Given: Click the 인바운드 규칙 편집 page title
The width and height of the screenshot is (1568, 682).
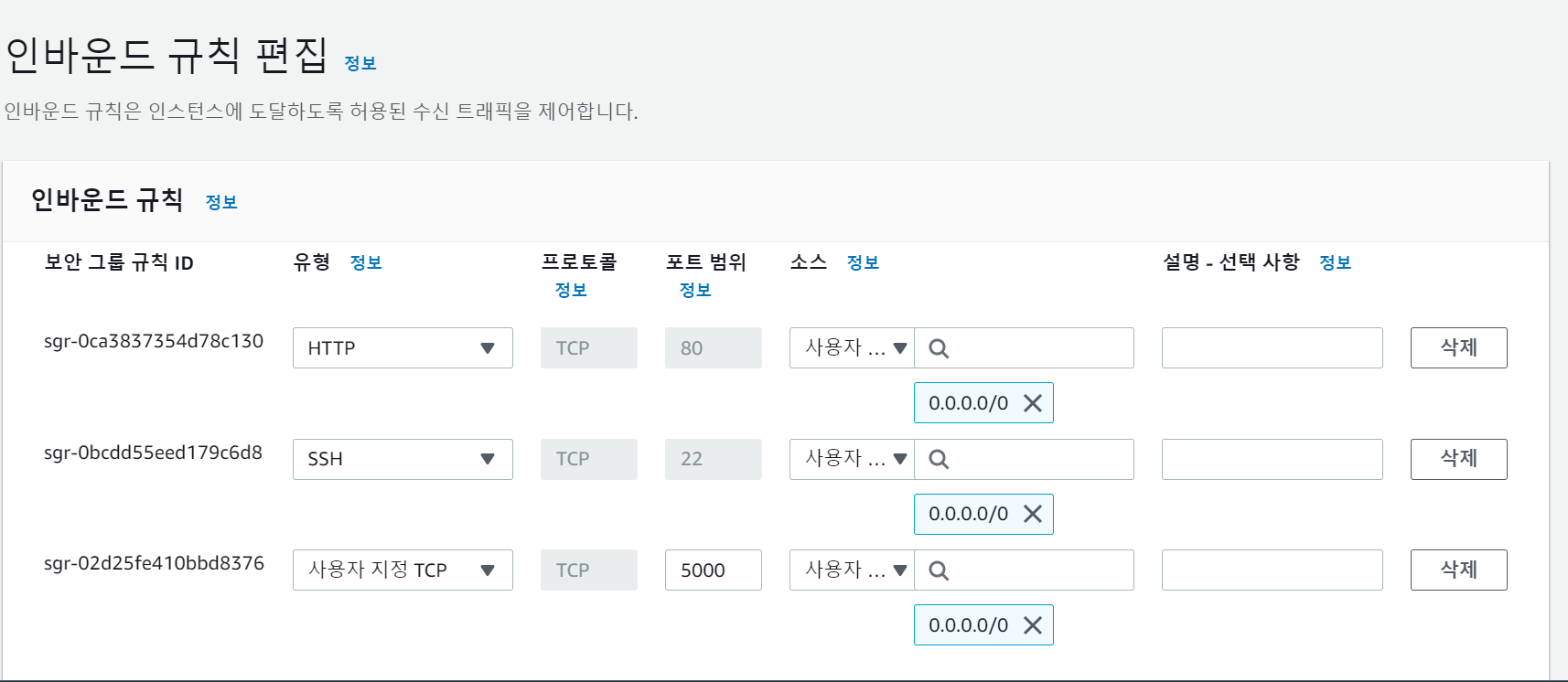Looking at the screenshot, I should [166, 55].
